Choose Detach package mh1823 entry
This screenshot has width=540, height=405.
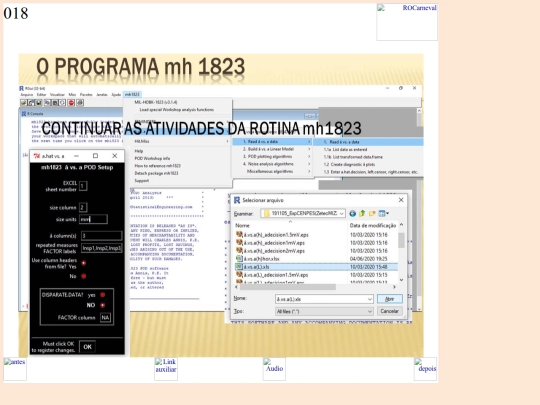(x=156, y=173)
